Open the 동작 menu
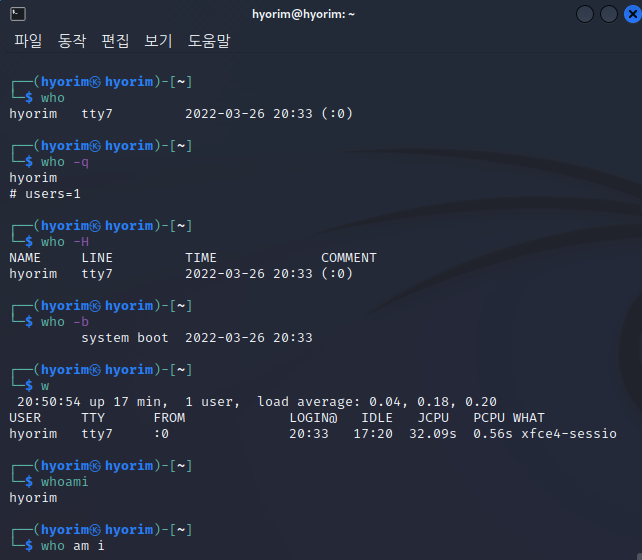Viewport: 642px width, 560px height. [x=72, y=41]
